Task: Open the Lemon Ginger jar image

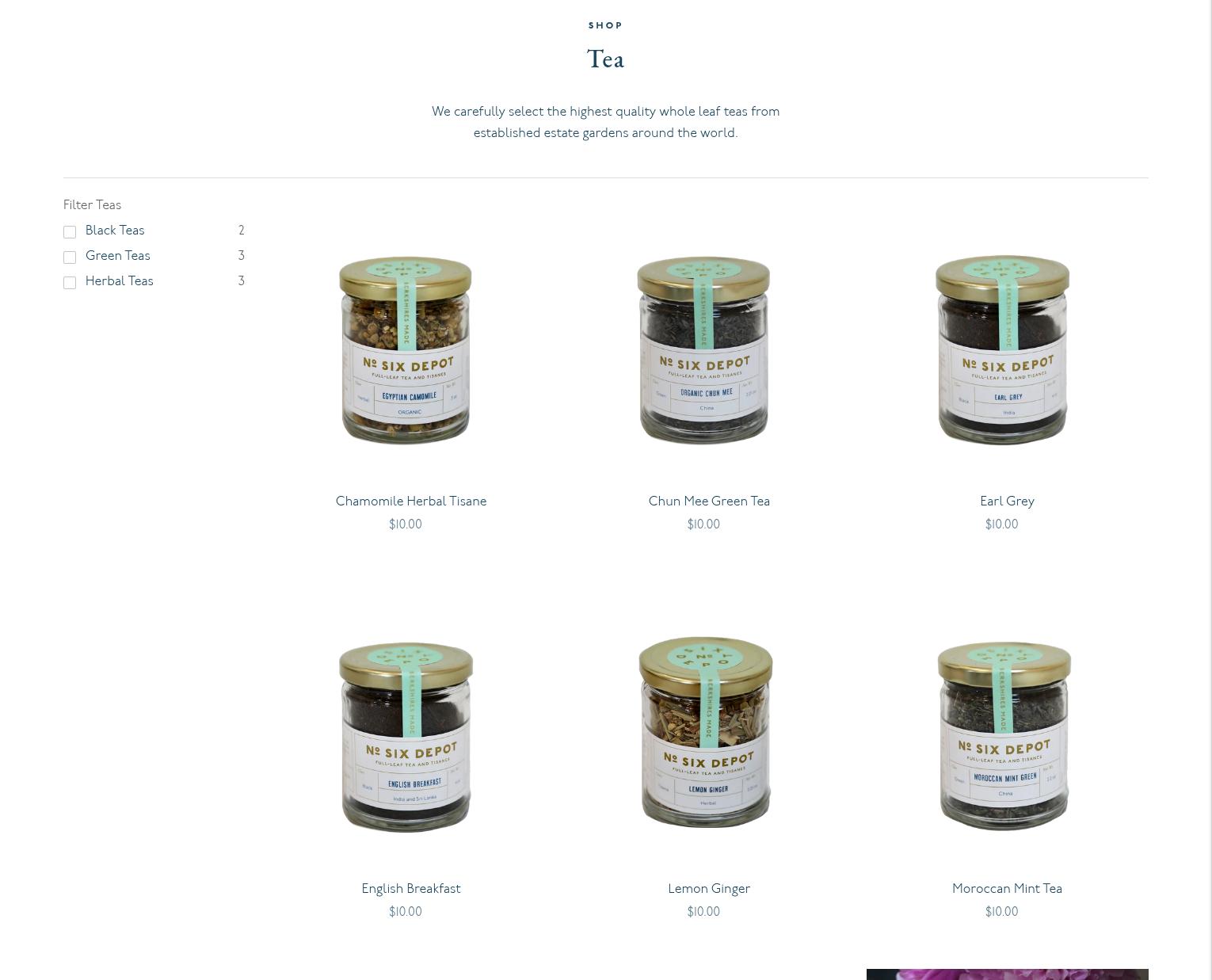Action: point(705,733)
